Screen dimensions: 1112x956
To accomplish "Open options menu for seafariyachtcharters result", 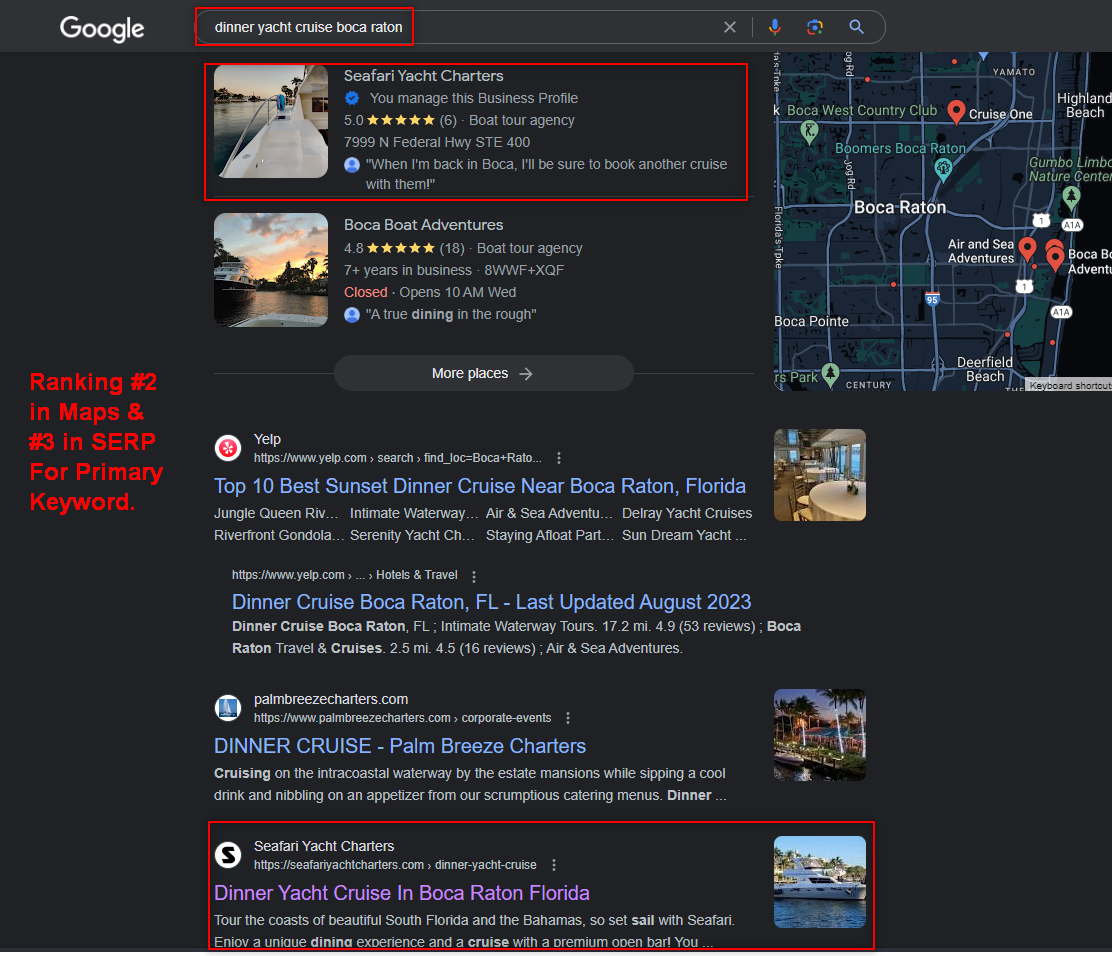I will pyautogui.click(x=554, y=865).
